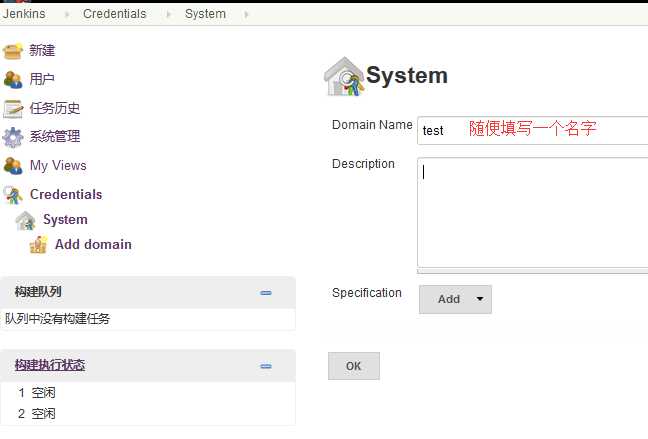The width and height of the screenshot is (648, 439).
Task: Focus the Description text area
Action: 533,212
